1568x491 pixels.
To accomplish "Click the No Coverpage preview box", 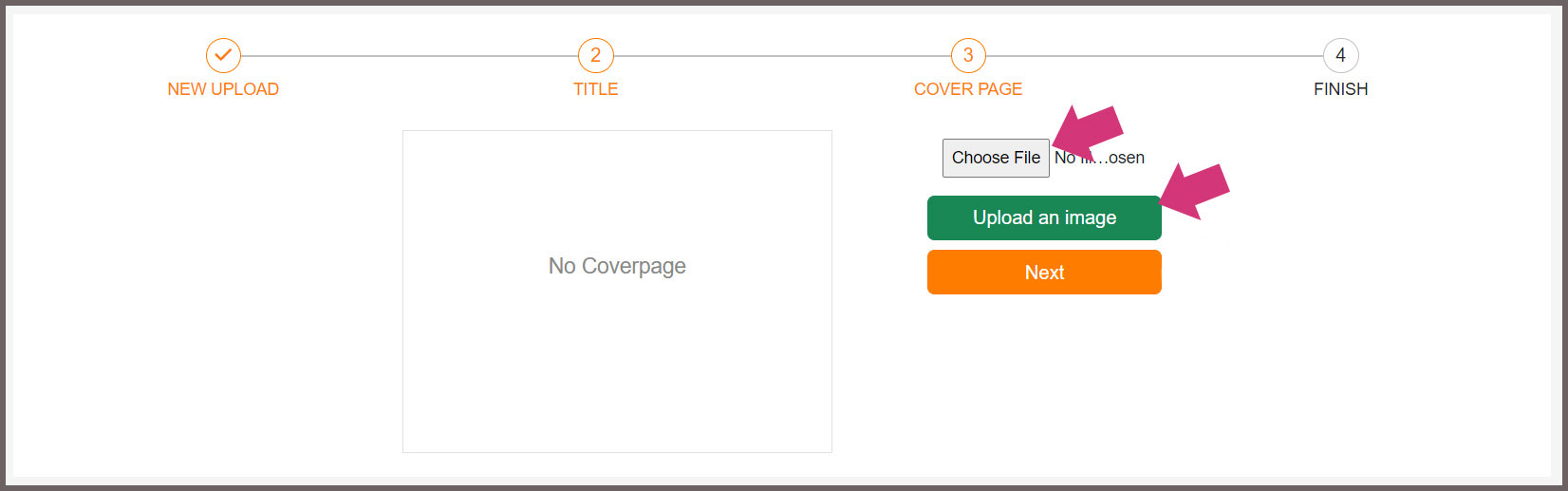I will pyautogui.click(x=617, y=292).
